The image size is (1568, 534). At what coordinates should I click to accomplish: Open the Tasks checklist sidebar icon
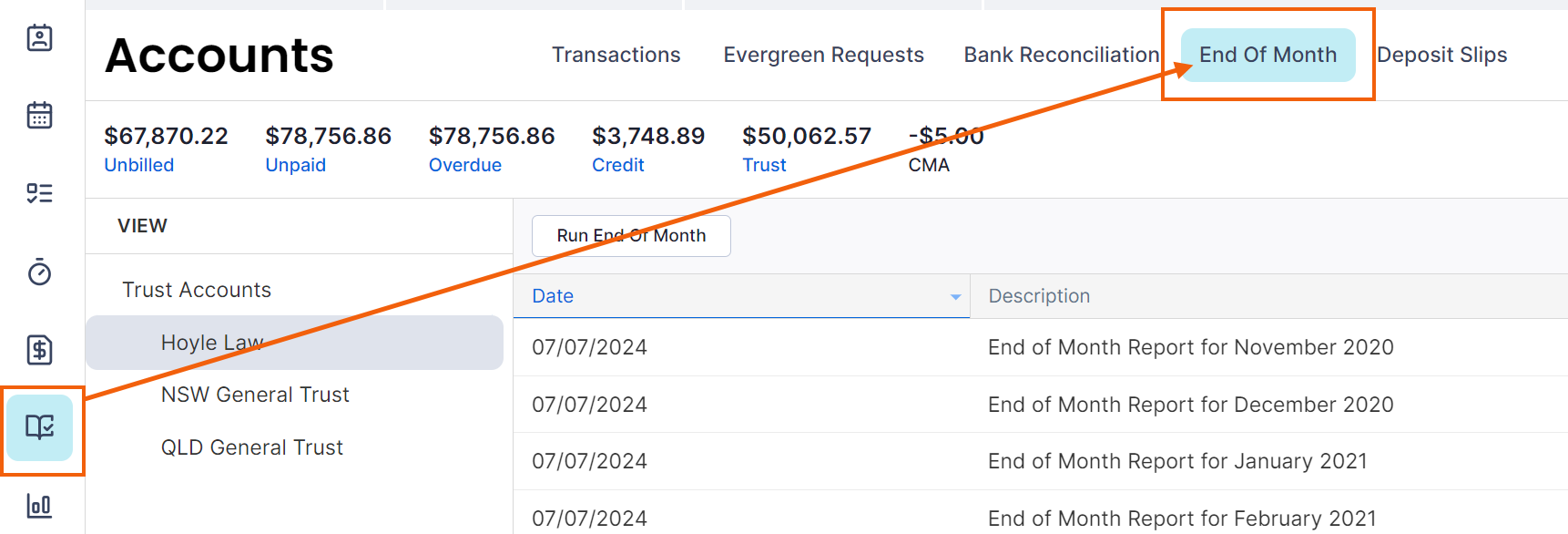coord(39,193)
